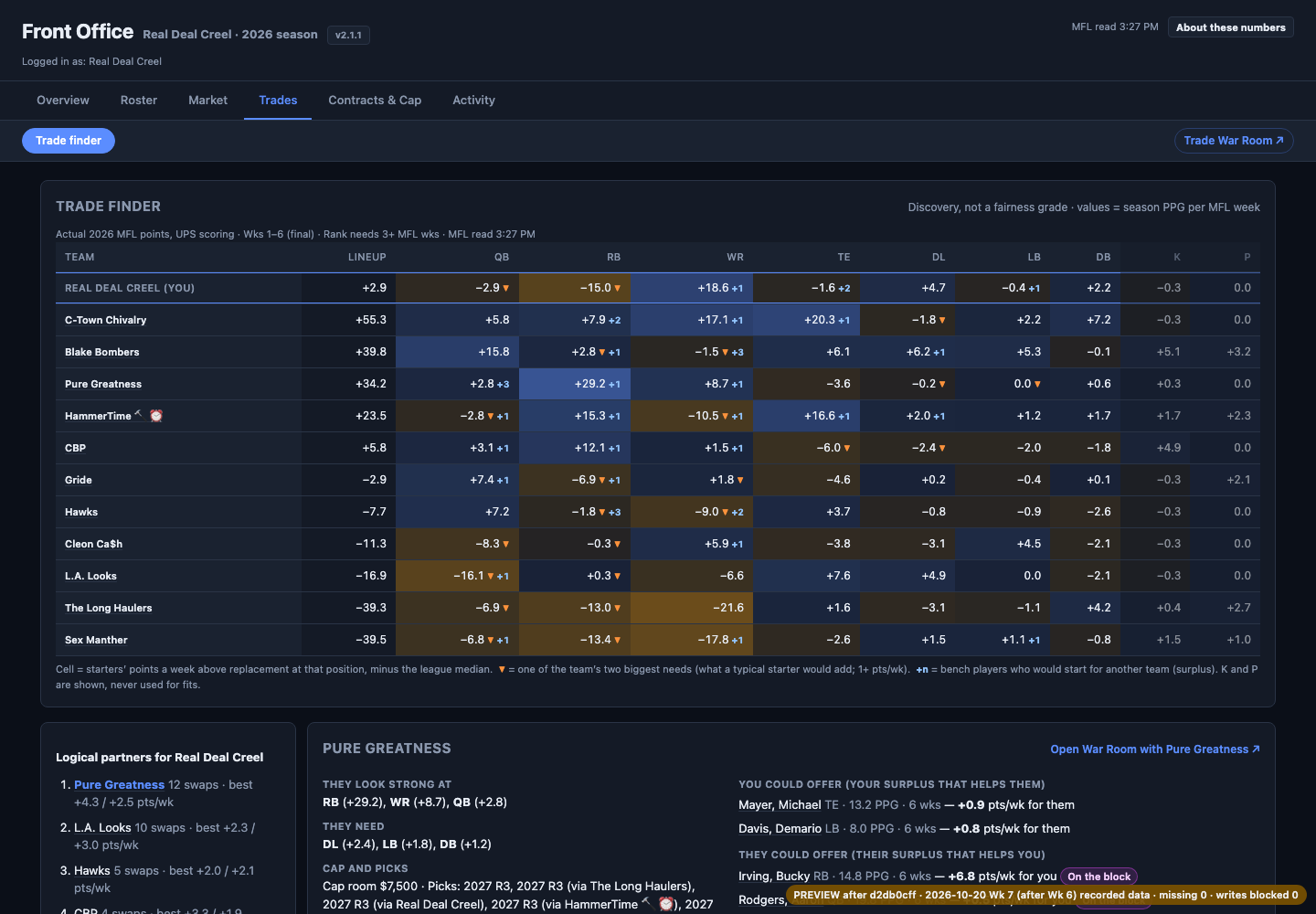This screenshot has height=914, width=1316.
Task: Click the +29.2 RB cell for Pure Greatness
Action: click(x=575, y=384)
